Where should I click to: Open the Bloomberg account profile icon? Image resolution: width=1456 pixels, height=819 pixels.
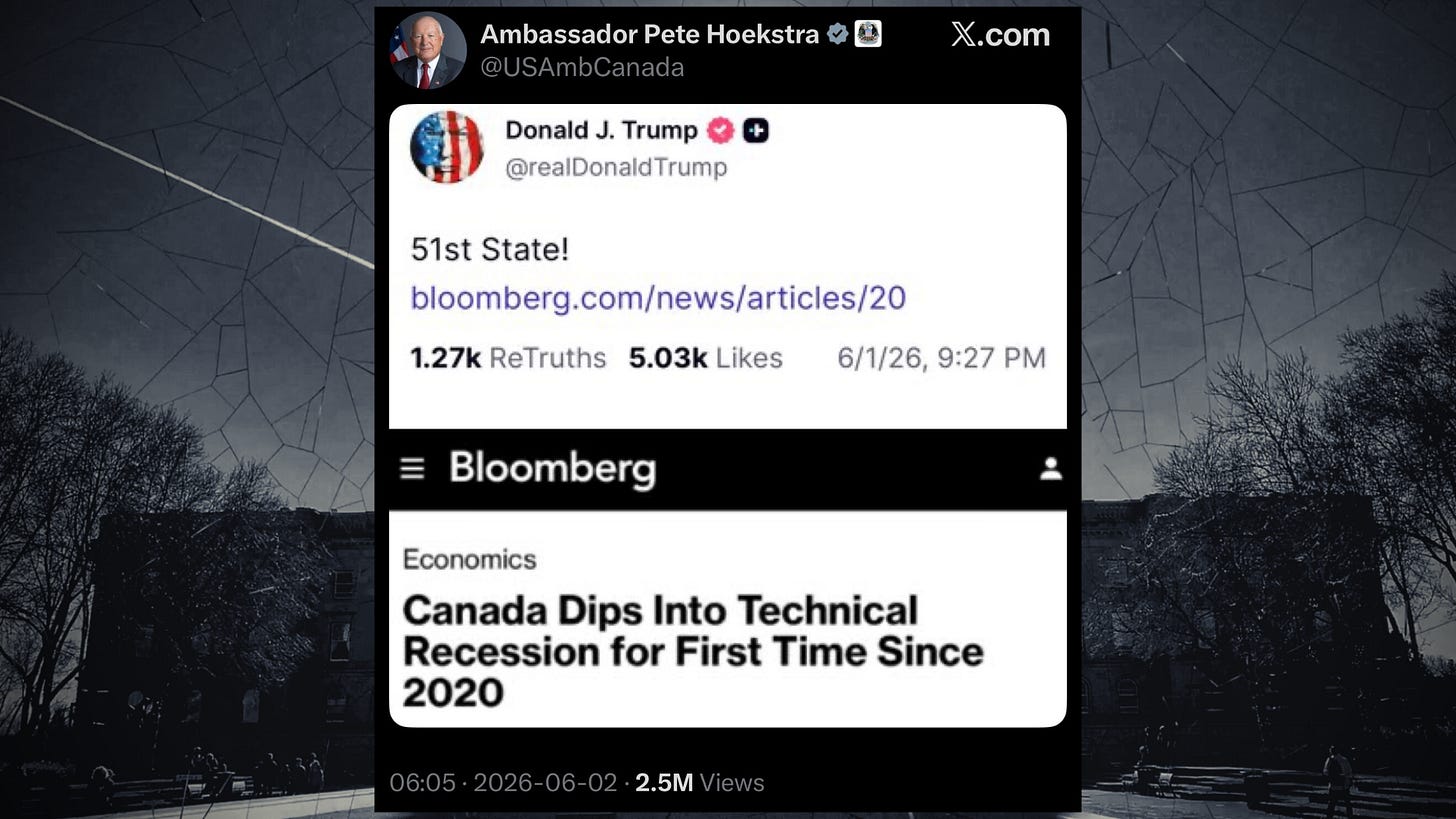pos(1051,469)
